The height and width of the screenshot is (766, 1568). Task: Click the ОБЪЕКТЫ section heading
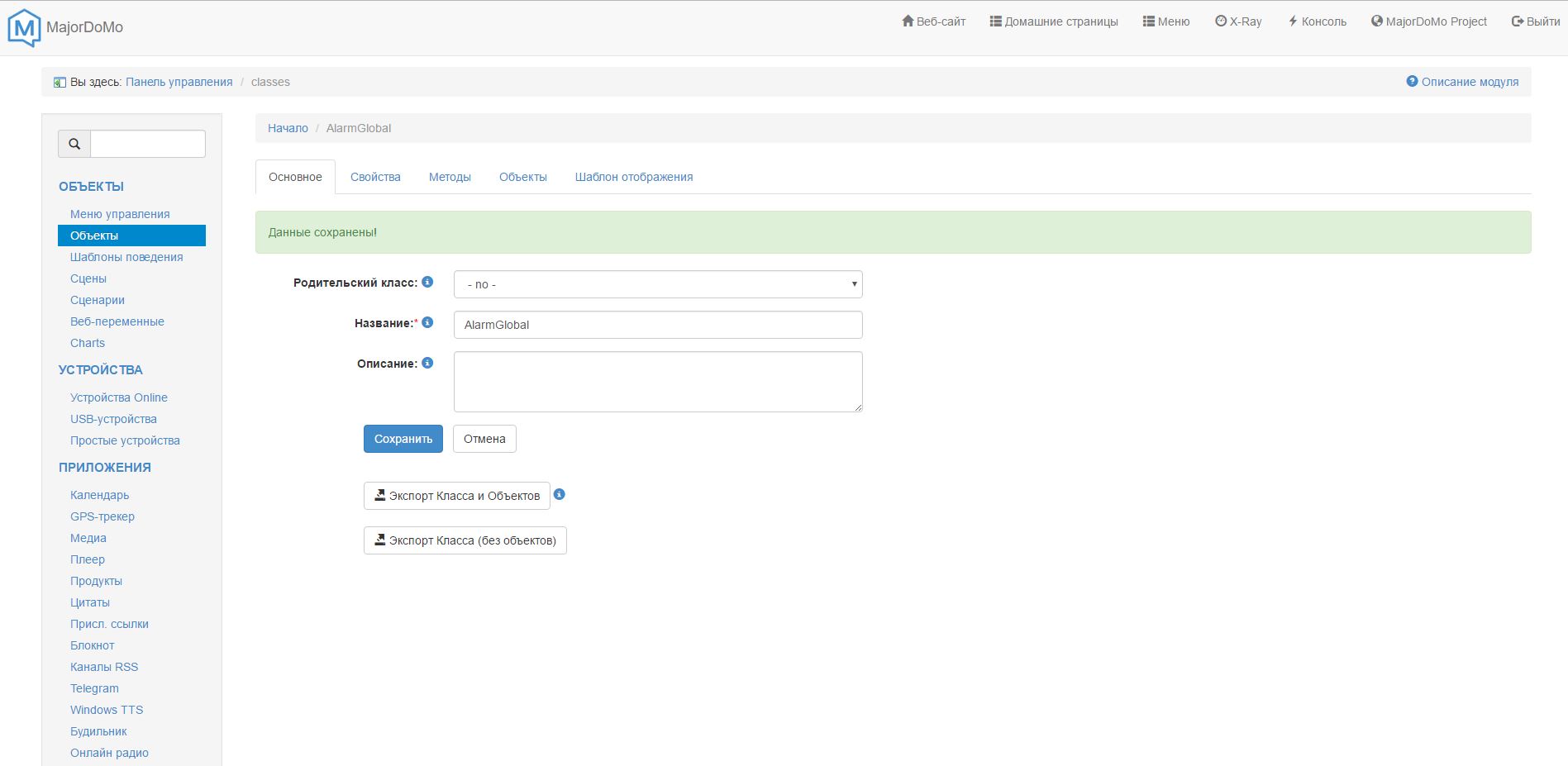pyautogui.click(x=91, y=187)
